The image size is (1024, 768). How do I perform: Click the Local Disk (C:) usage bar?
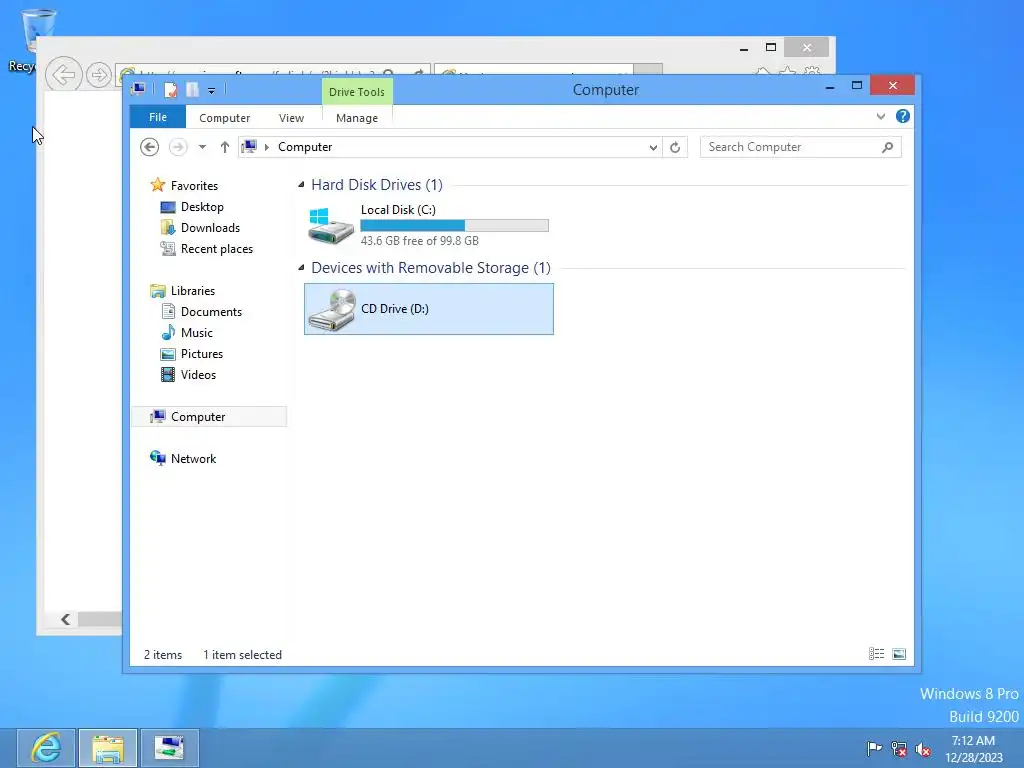pos(455,226)
